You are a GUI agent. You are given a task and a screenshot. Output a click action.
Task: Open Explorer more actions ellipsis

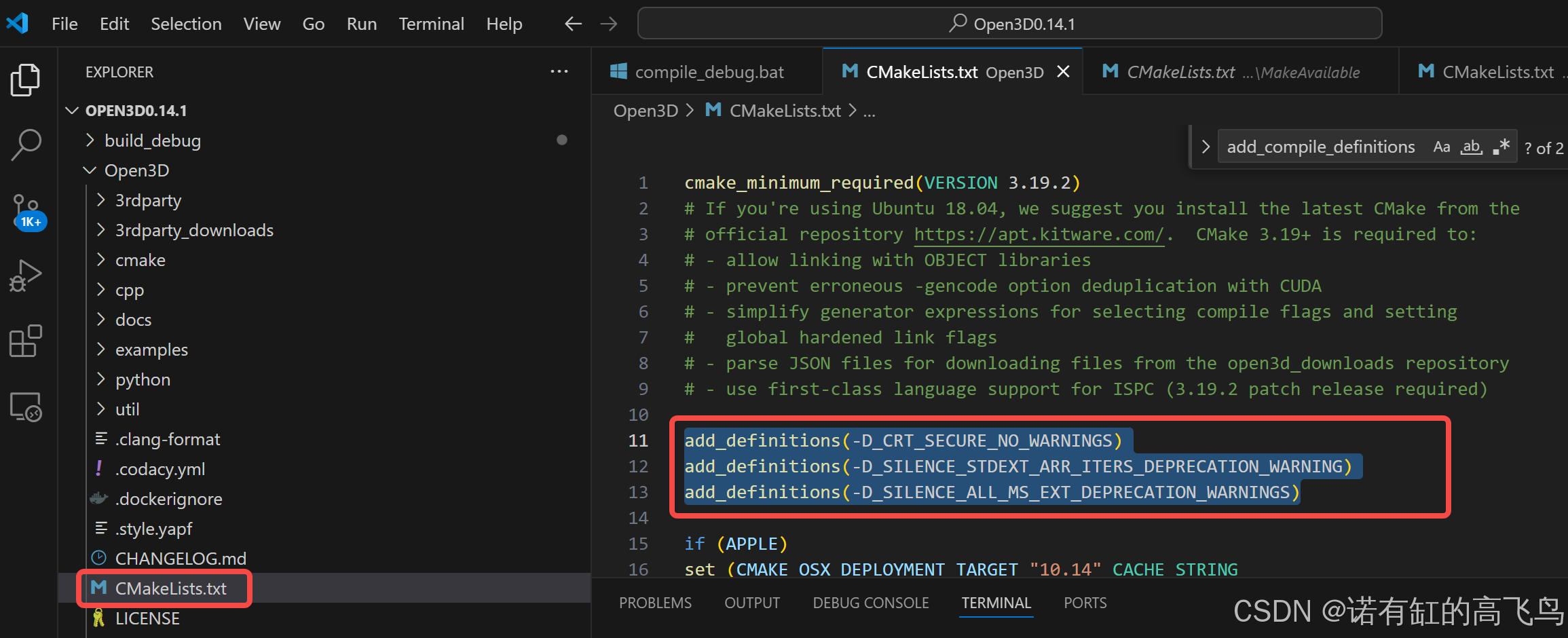pyautogui.click(x=559, y=71)
